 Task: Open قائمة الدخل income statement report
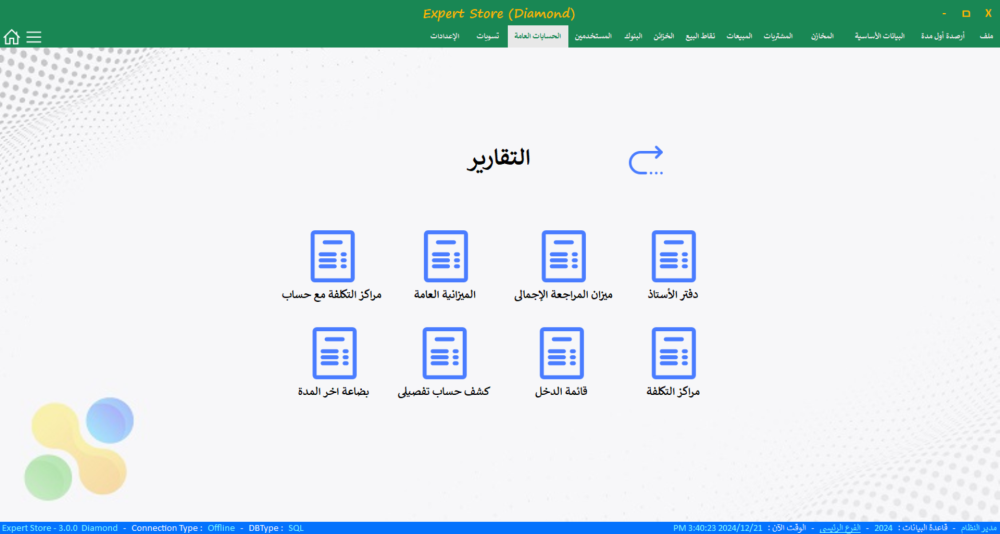pyautogui.click(x=562, y=353)
